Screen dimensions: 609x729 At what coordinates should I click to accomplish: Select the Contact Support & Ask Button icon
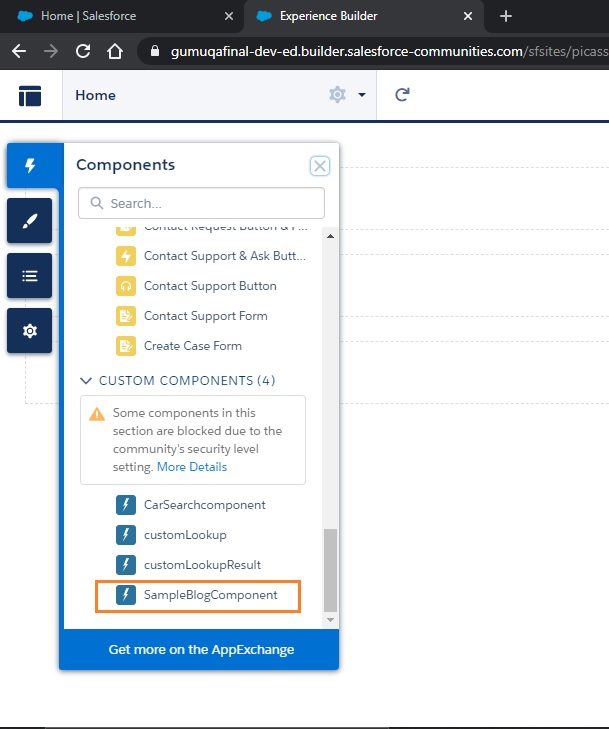point(126,256)
